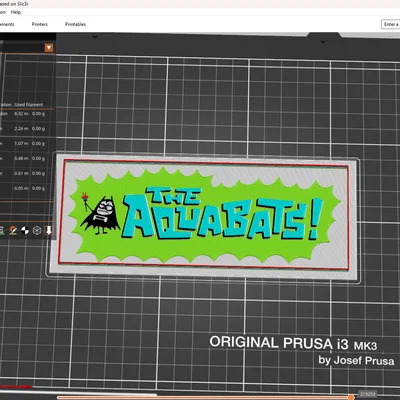This screenshot has width=400, height=400.
Task: Switch to the Printers tab
Action: pos(40,24)
